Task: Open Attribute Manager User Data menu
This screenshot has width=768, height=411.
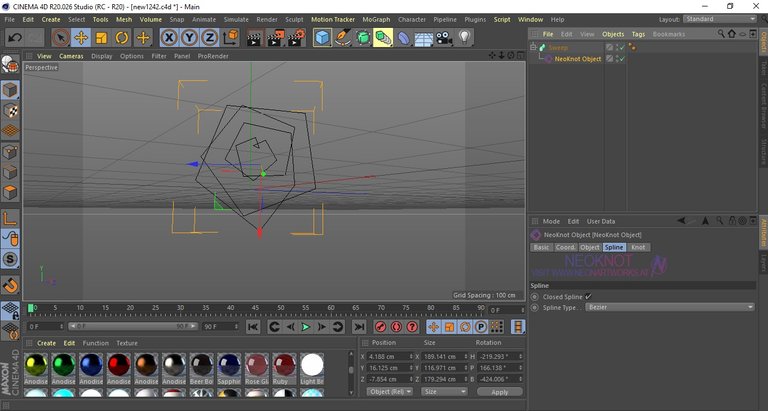Action: click(x=601, y=221)
